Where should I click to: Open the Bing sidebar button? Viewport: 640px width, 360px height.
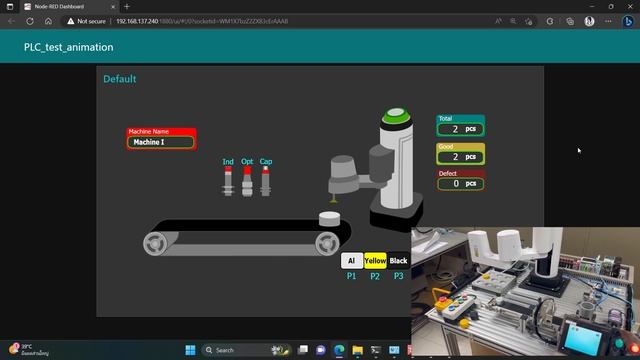(x=628, y=21)
